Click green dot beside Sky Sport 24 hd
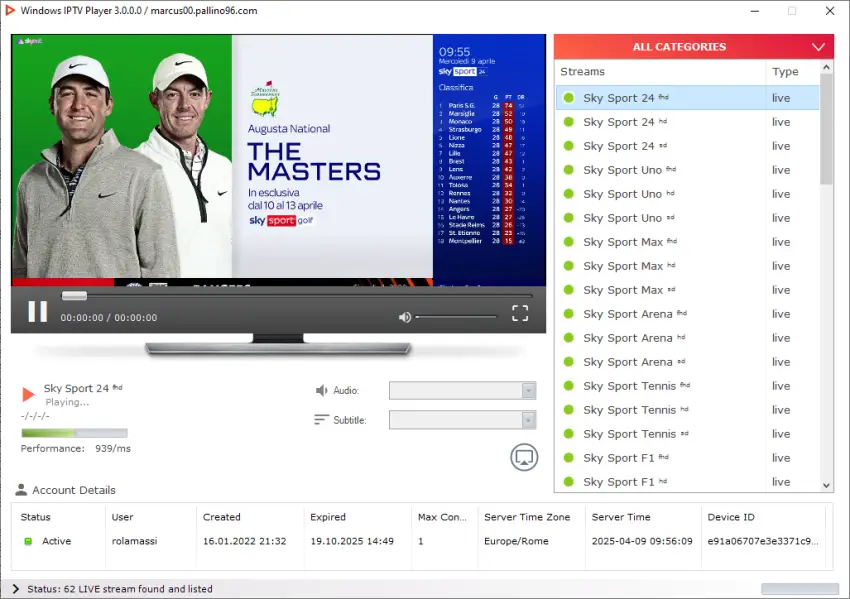 569,122
